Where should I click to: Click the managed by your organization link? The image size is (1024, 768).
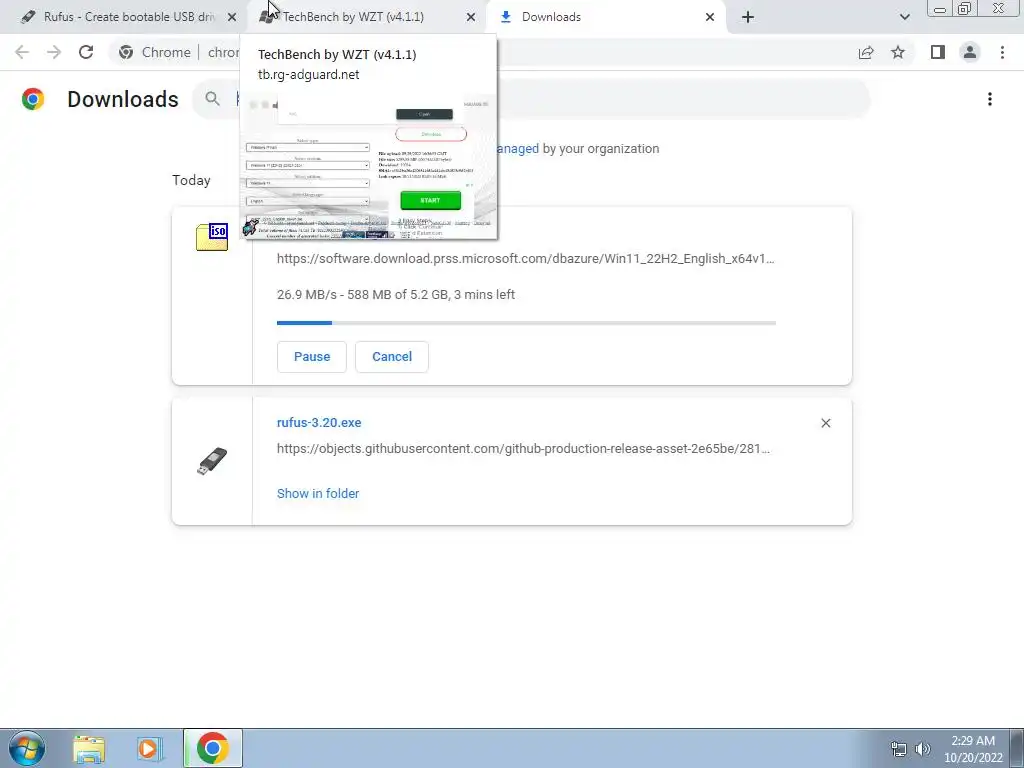coord(518,149)
